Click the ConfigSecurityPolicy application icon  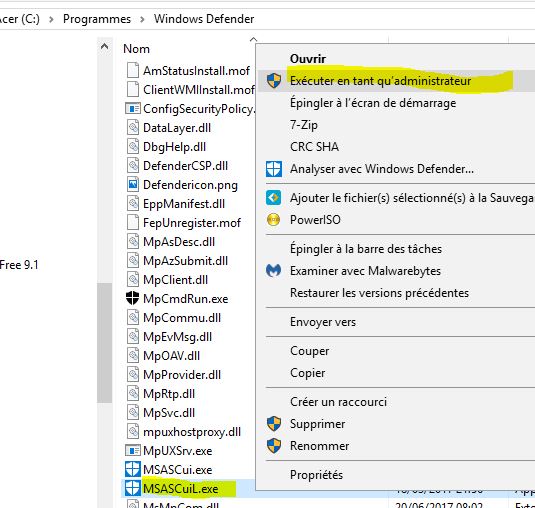point(133,108)
